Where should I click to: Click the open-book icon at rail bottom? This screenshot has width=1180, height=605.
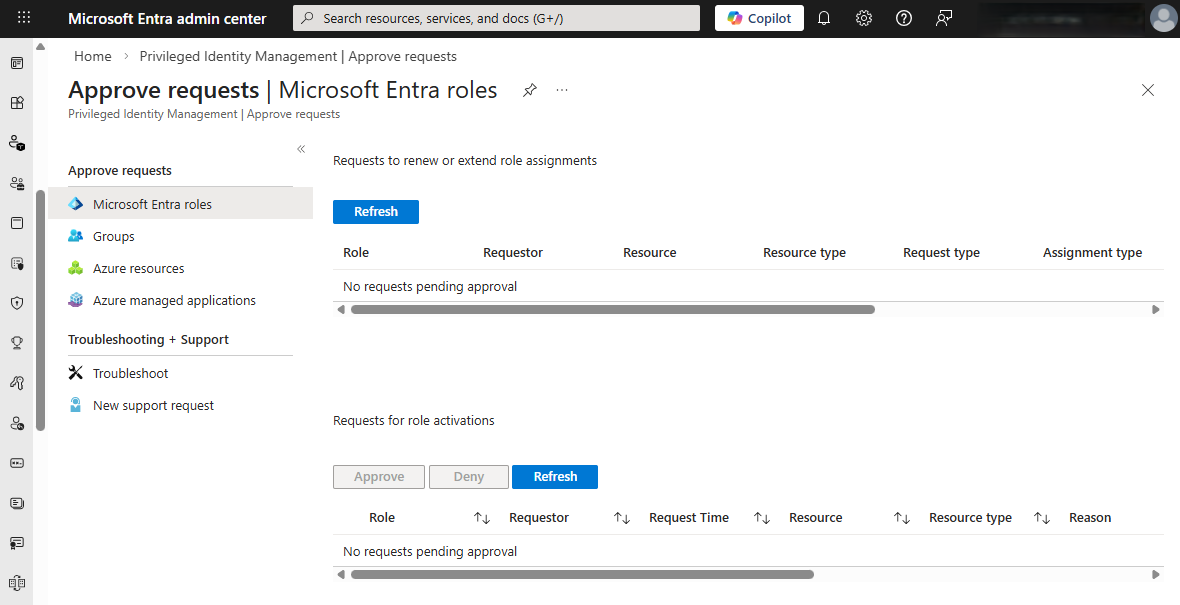click(17, 582)
